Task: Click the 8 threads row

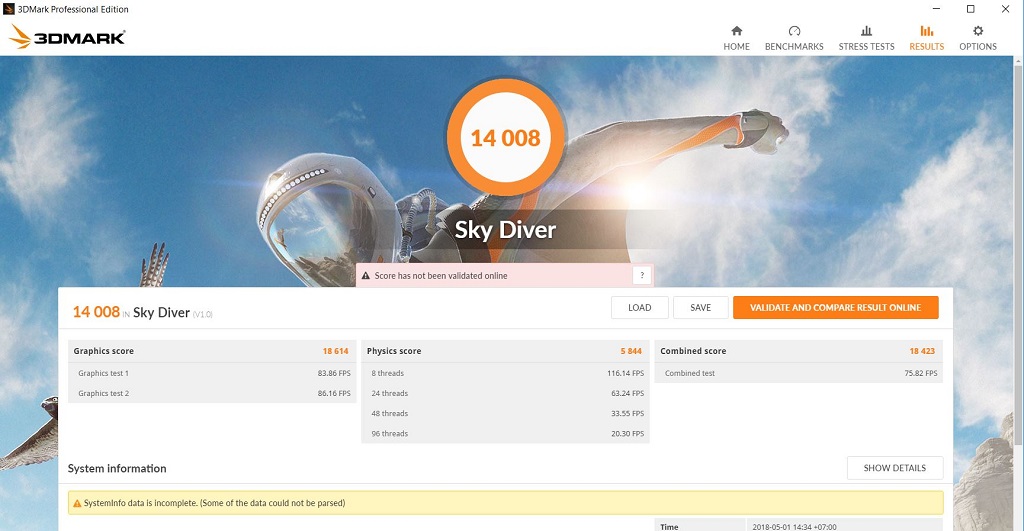Action: pyautogui.click(x=505, y=373)
